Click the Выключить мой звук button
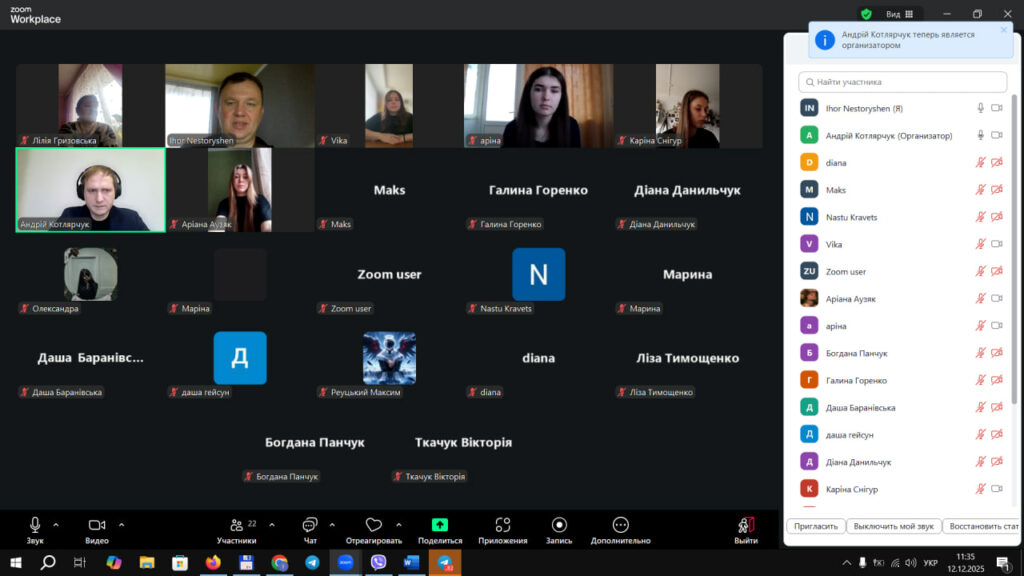Screen dimensions: 1024x576 coord(893,526)
